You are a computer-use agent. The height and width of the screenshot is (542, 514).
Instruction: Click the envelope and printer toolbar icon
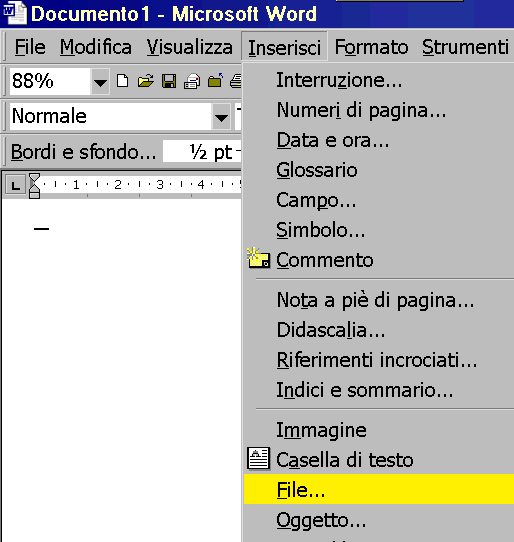coord(192,81)
